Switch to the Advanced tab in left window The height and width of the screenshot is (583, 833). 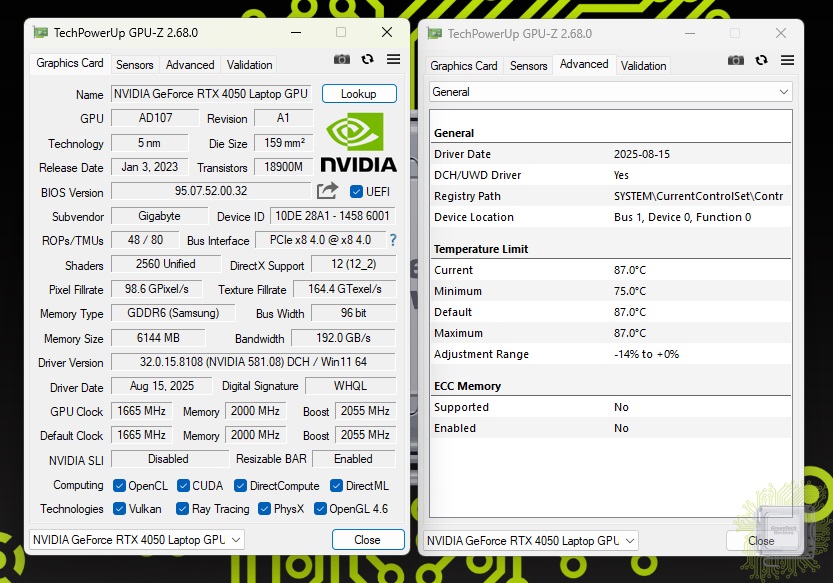pos(190,65)
